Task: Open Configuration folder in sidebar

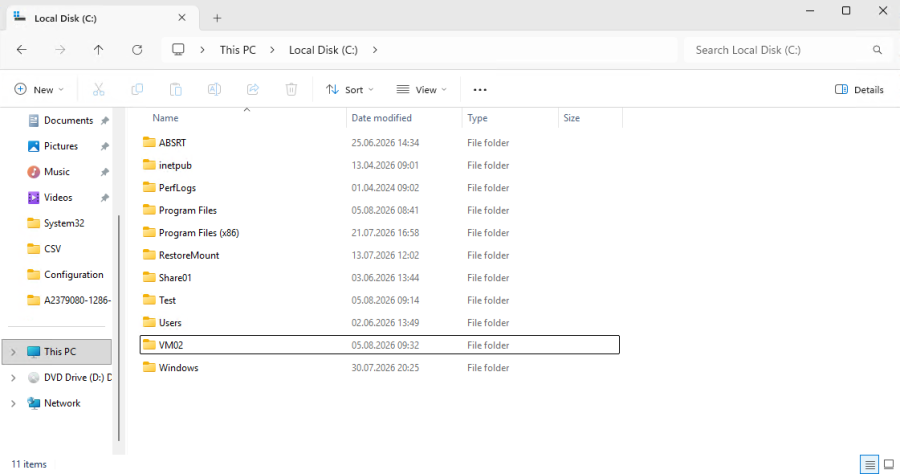Action: point(73,275)
